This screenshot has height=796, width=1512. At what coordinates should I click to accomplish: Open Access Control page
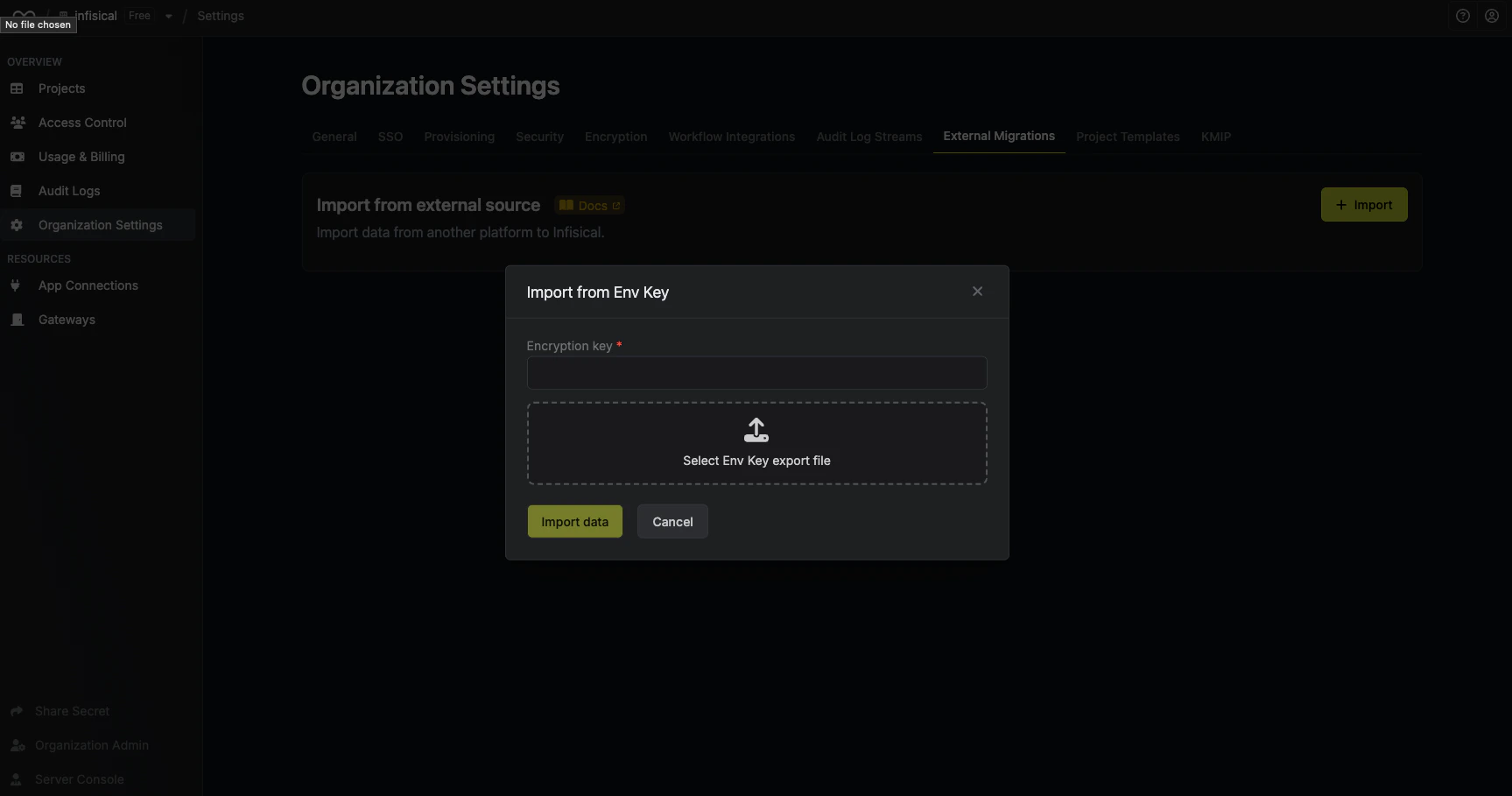point(82,123)
